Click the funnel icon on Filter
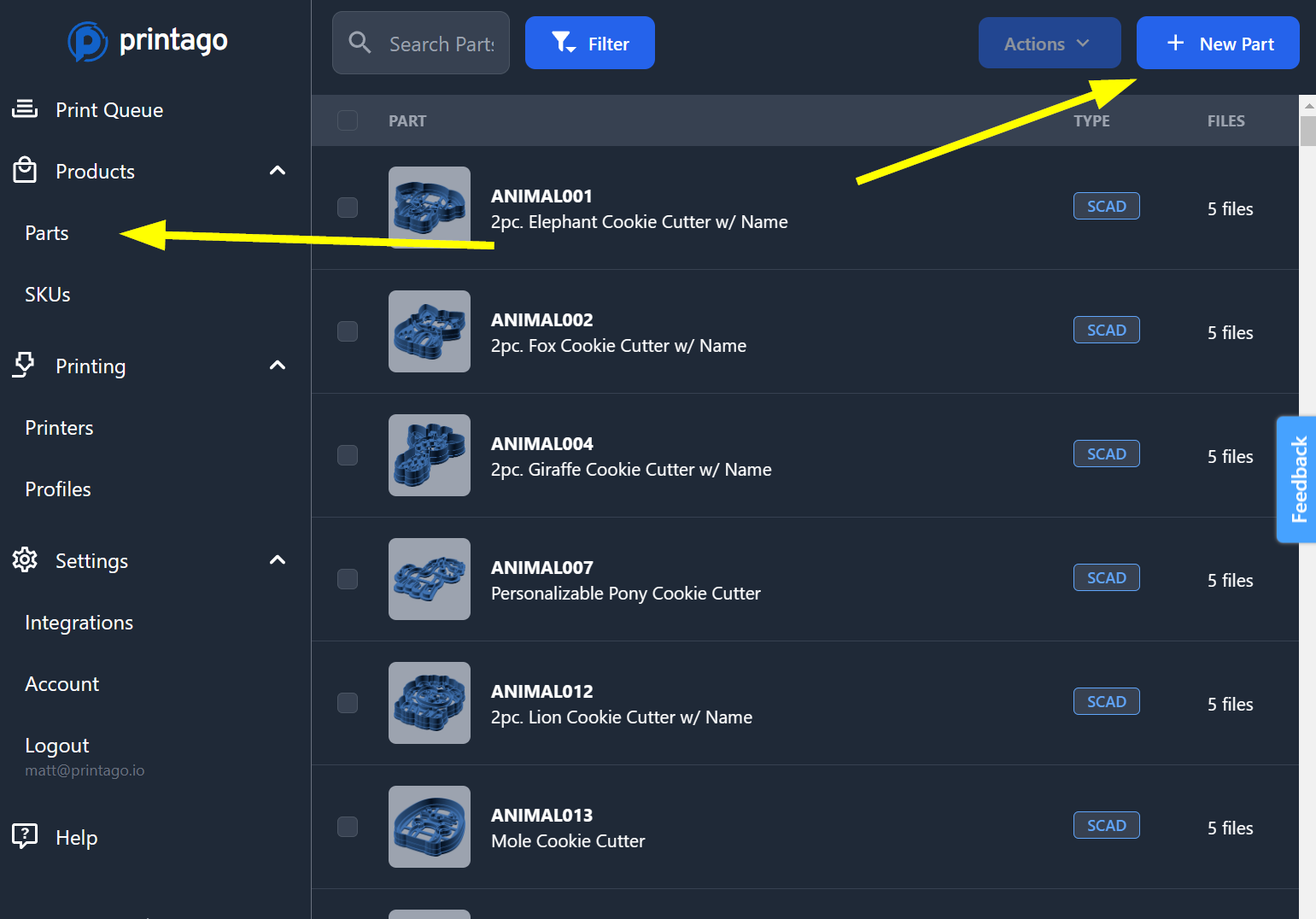Screen dimensions: 1316x919 564,42
